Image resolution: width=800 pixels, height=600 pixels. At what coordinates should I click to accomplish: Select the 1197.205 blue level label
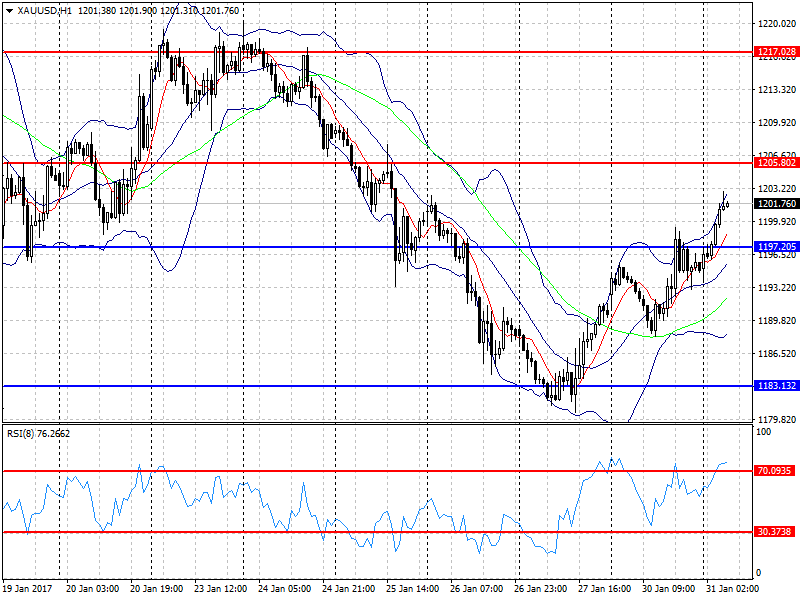click(776, 247)
